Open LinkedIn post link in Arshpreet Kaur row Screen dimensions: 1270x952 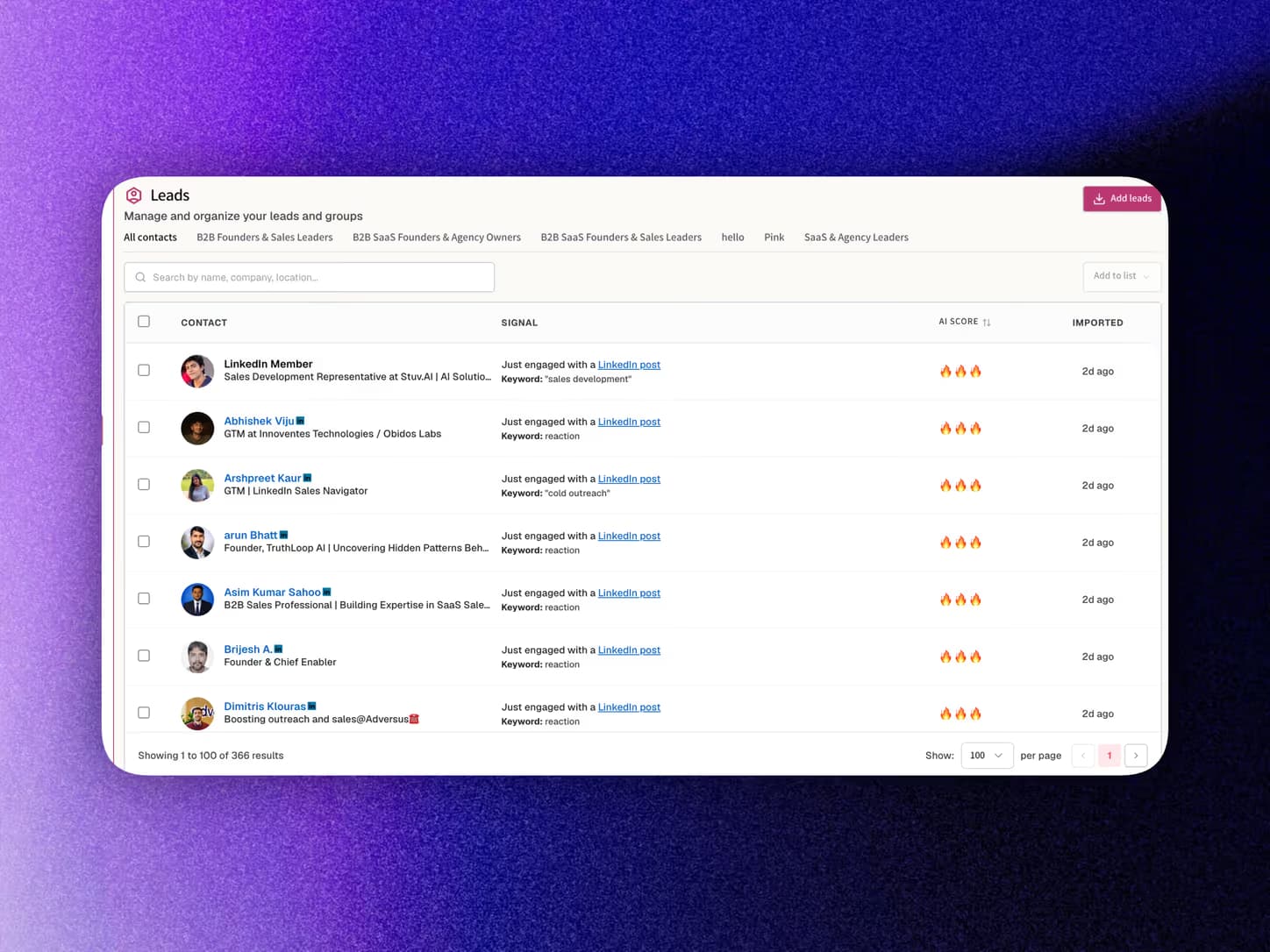tap(629, 479)
